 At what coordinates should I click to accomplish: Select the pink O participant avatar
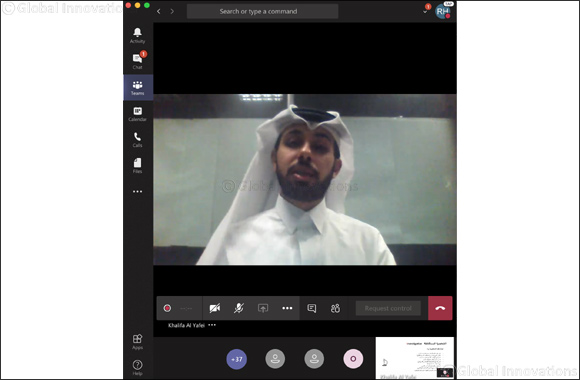[x=353, y=359]
